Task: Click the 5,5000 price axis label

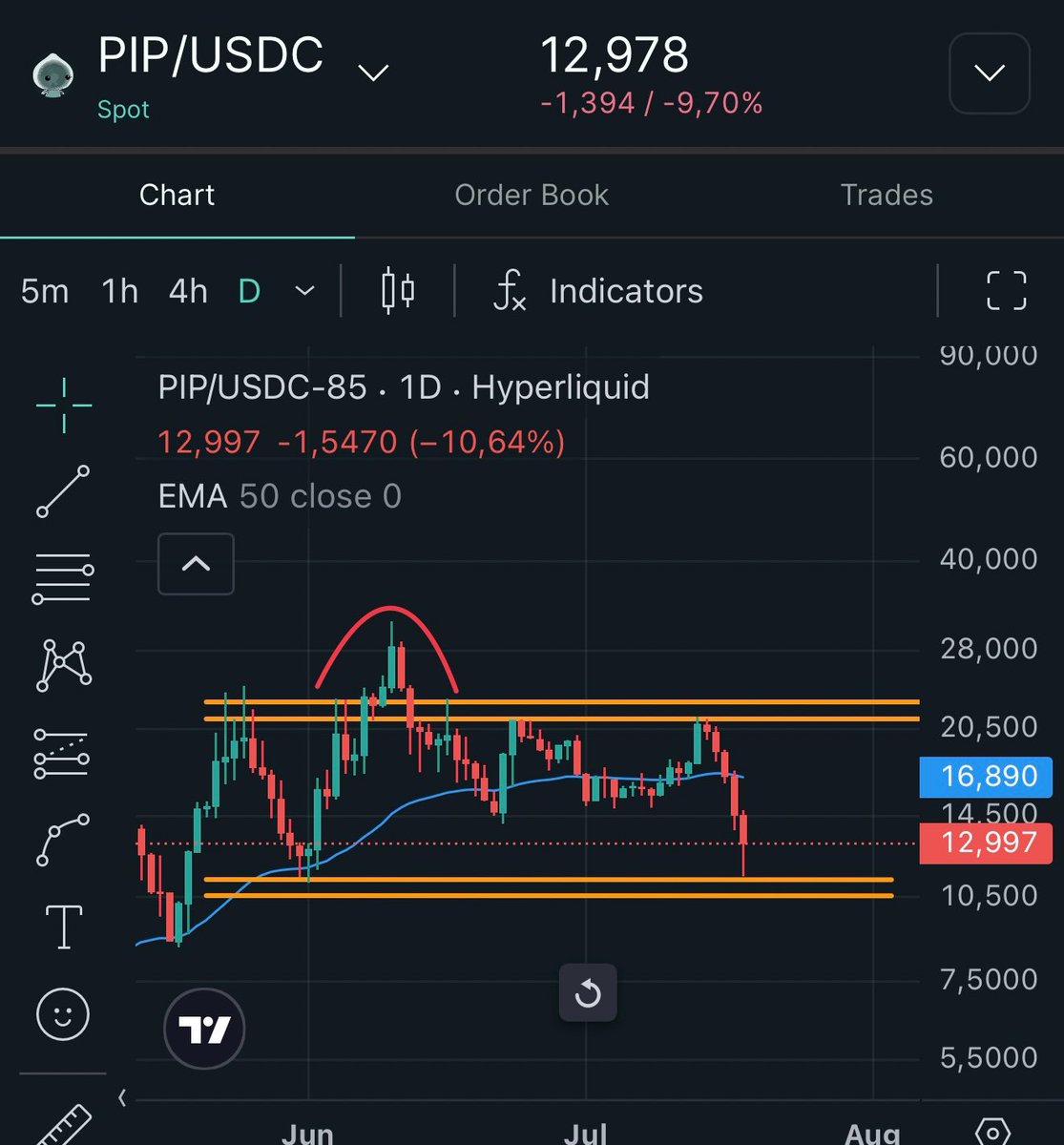Action: coord(989,1058)
